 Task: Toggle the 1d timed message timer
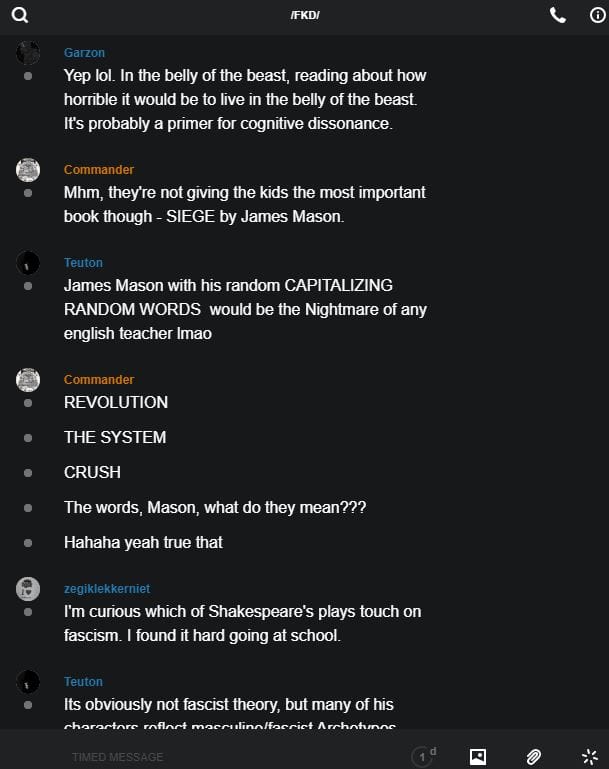(x=424, y=757)
